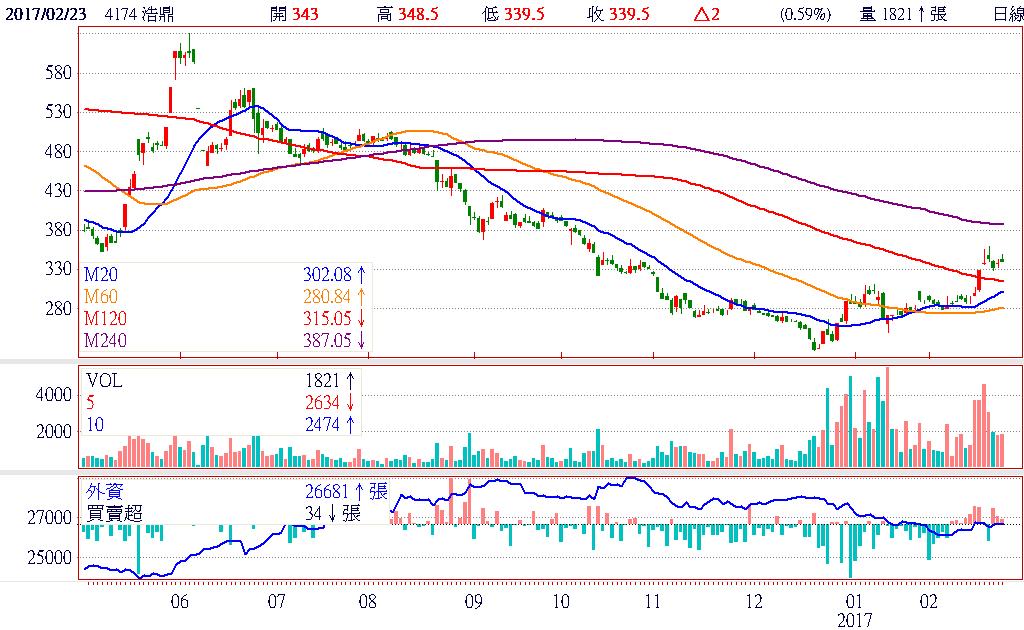Screen dimensions: 1024x630
Task: Select the M60 moving average legend label
Action: coord(101,295)
